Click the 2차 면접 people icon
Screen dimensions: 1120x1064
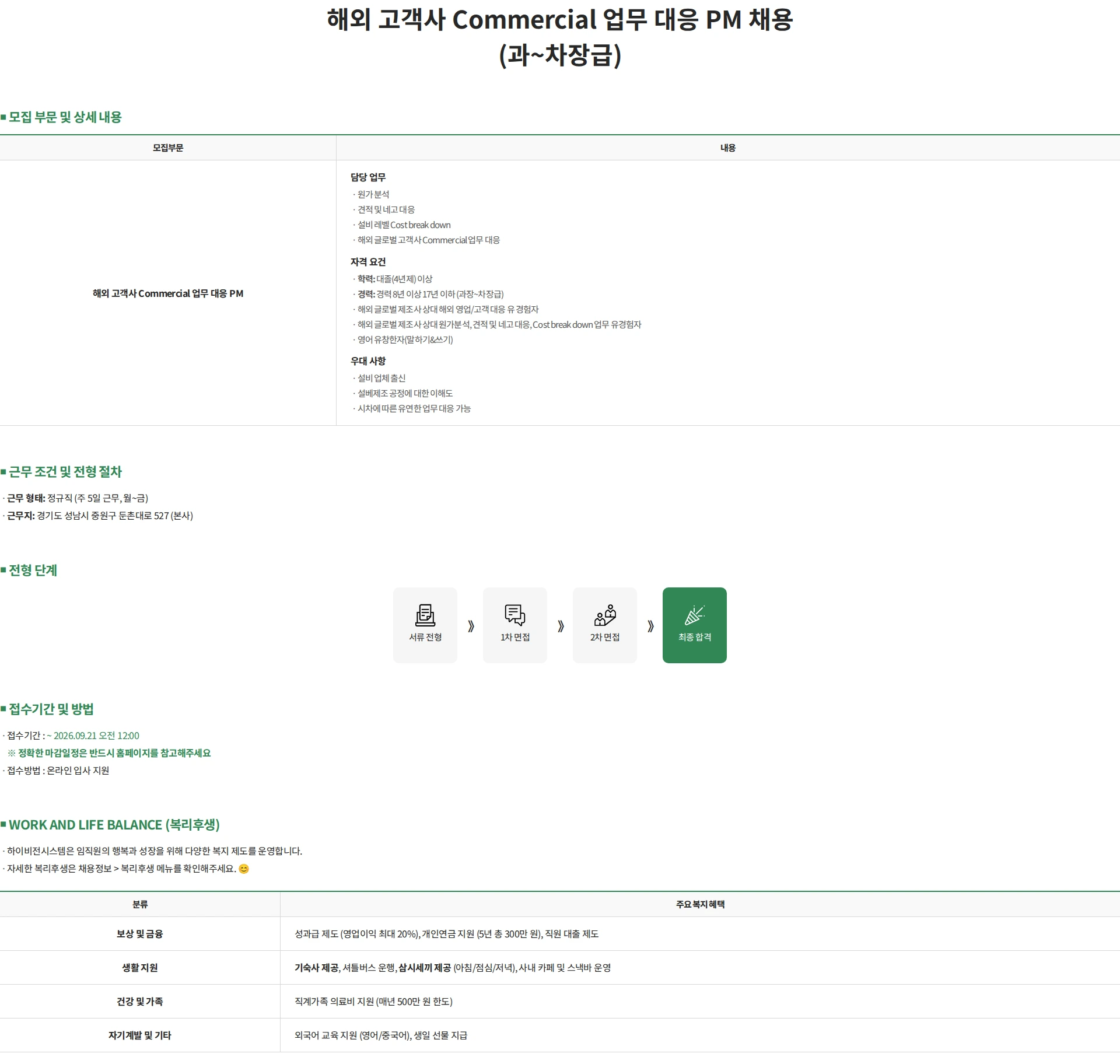click(x=605, y=615)
